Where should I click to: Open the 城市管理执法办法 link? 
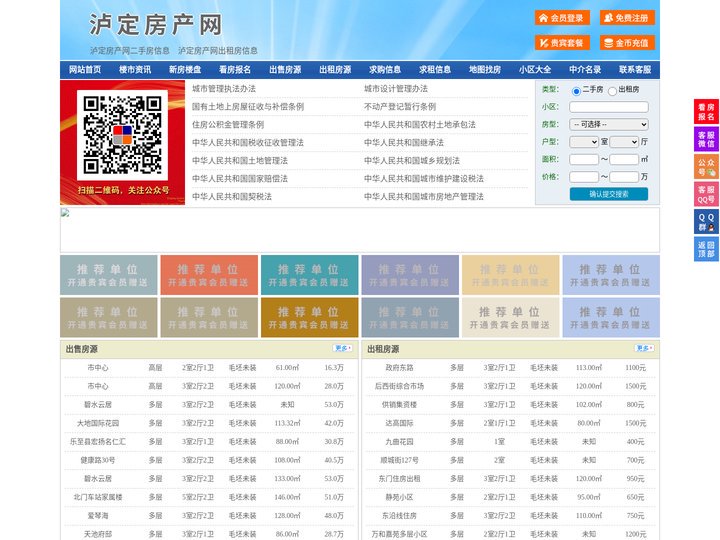pos(224,89)
